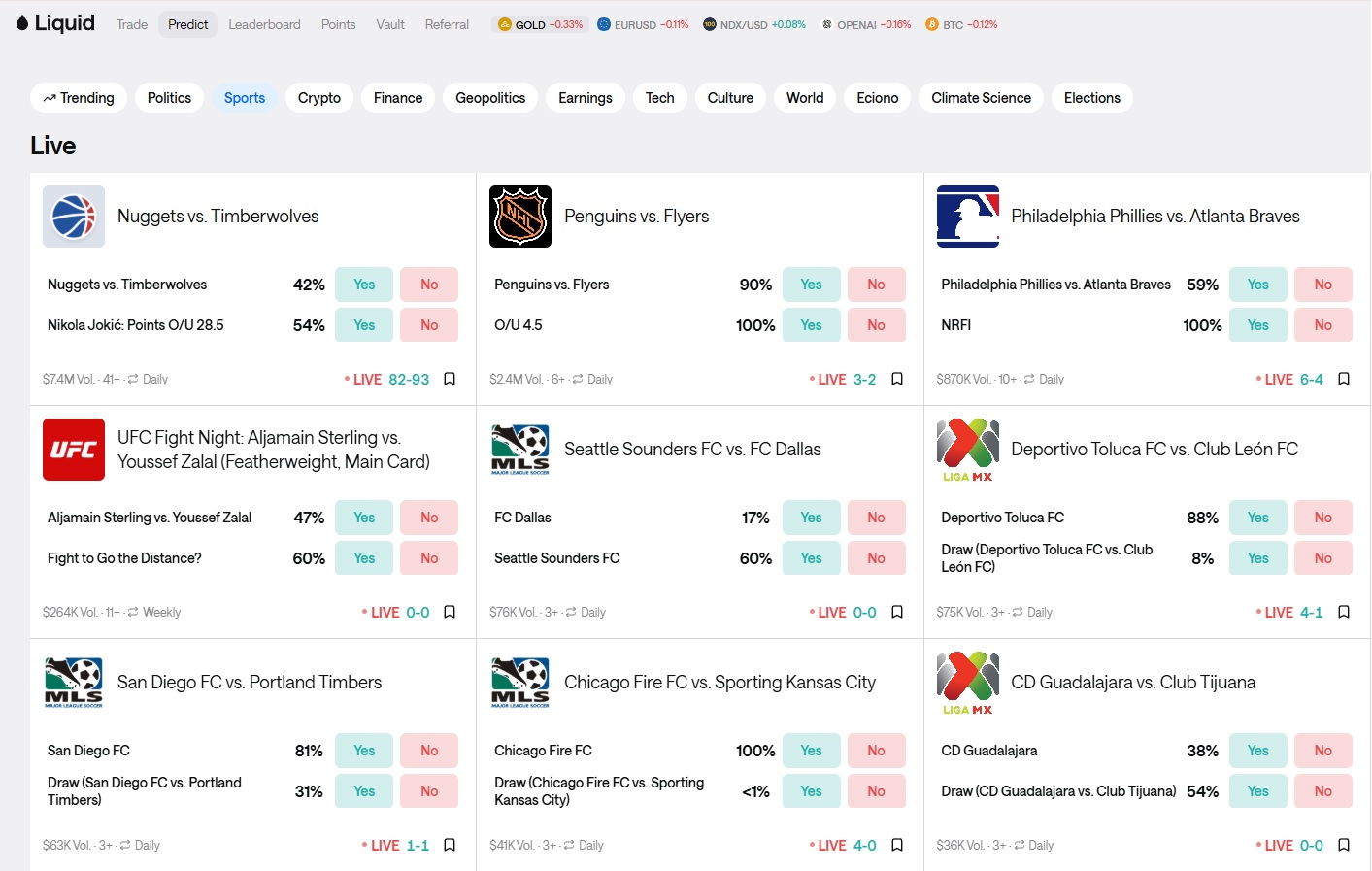
Task: Click the Liquid logo icon
Action: [22, 23]
